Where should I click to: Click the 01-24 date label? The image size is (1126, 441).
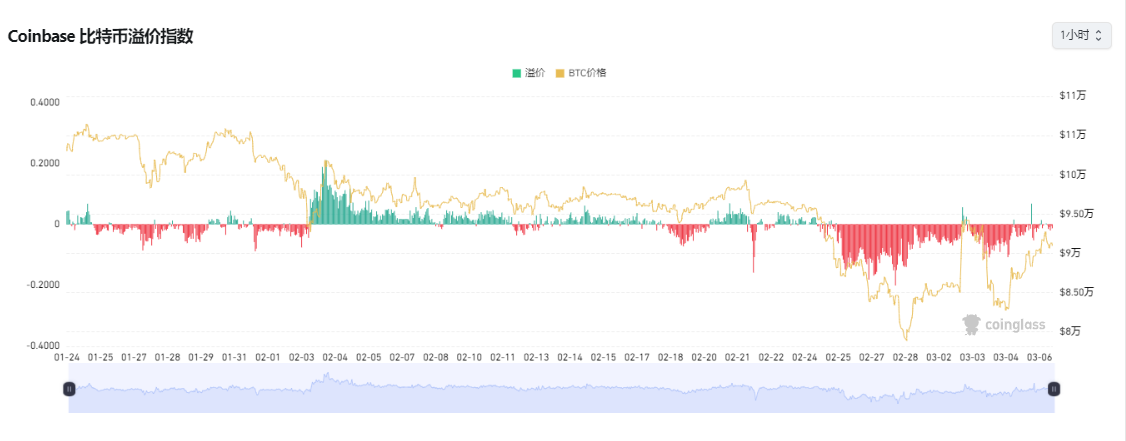(x=67, y=357)
